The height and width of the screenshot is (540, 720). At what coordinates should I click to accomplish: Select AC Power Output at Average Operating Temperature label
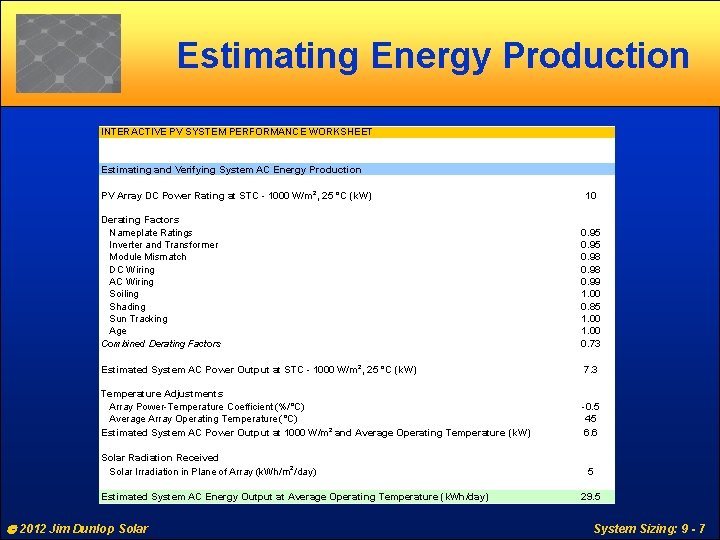tap(316, 433)
